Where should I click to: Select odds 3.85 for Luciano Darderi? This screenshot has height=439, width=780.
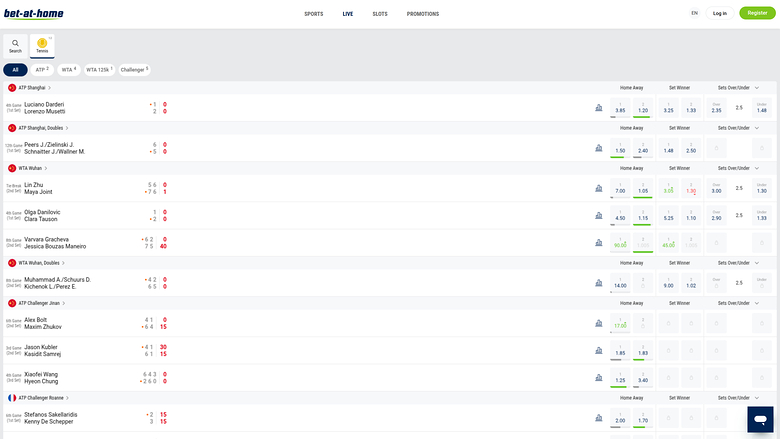pyautogui.click(x=620, y=108)
